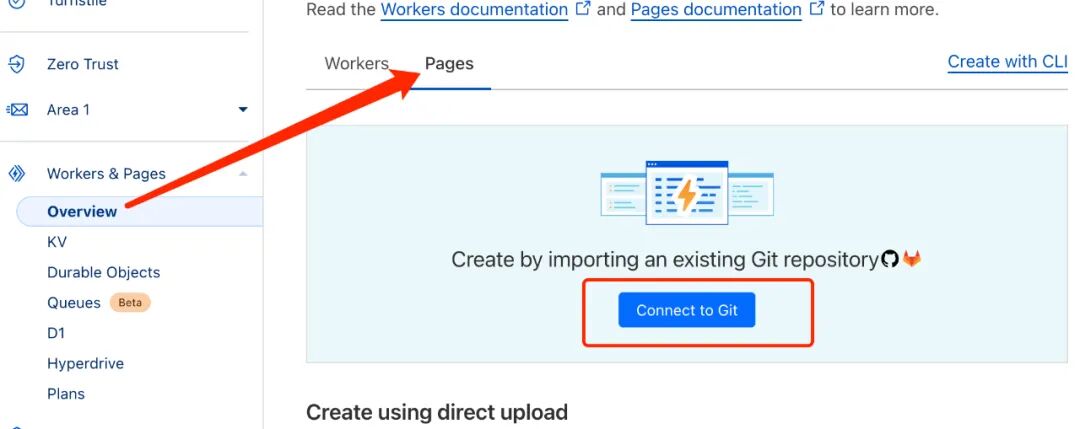Open Queues in the sidebar
1080x429 pixels.
74,302
